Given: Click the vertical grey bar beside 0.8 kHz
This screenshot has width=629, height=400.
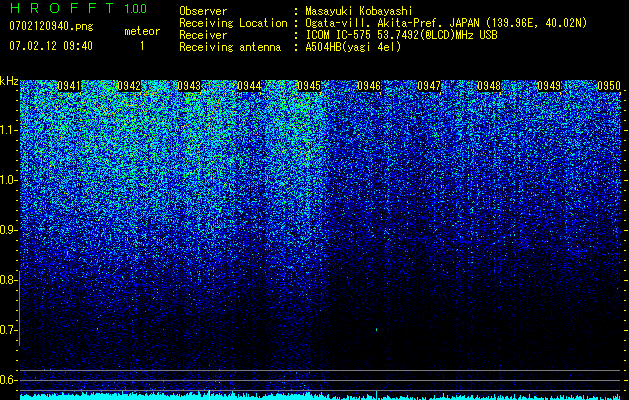Looking at the screenshot, I should pos(19,308).
